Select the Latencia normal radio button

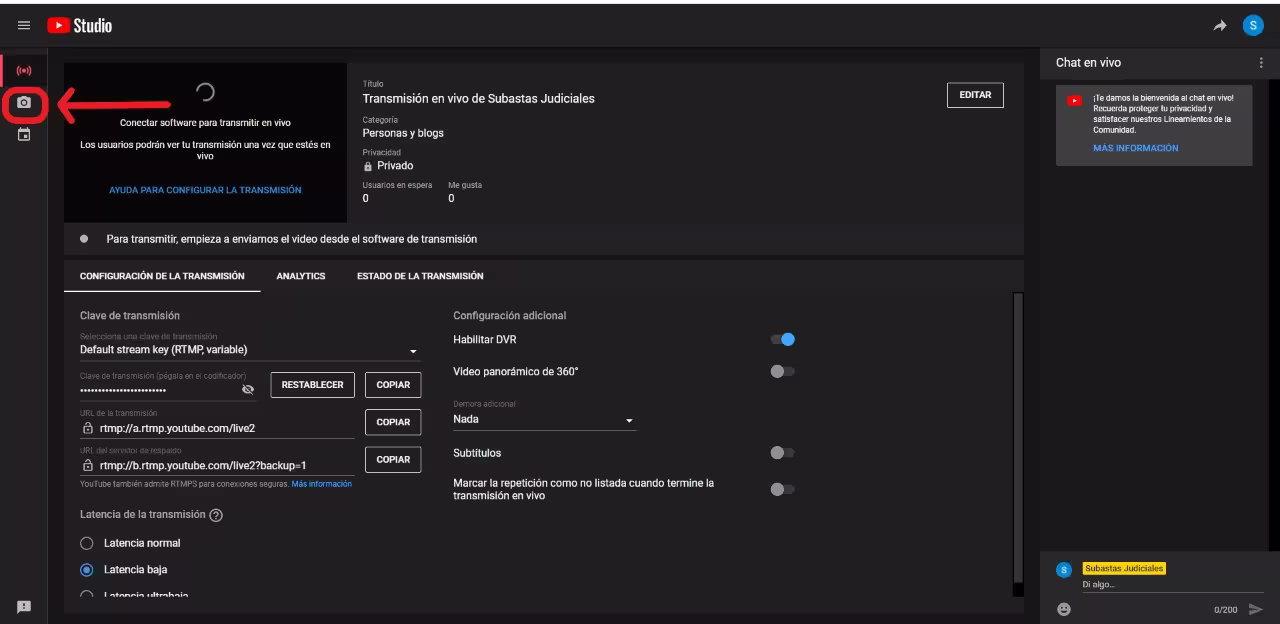[86, 543]
